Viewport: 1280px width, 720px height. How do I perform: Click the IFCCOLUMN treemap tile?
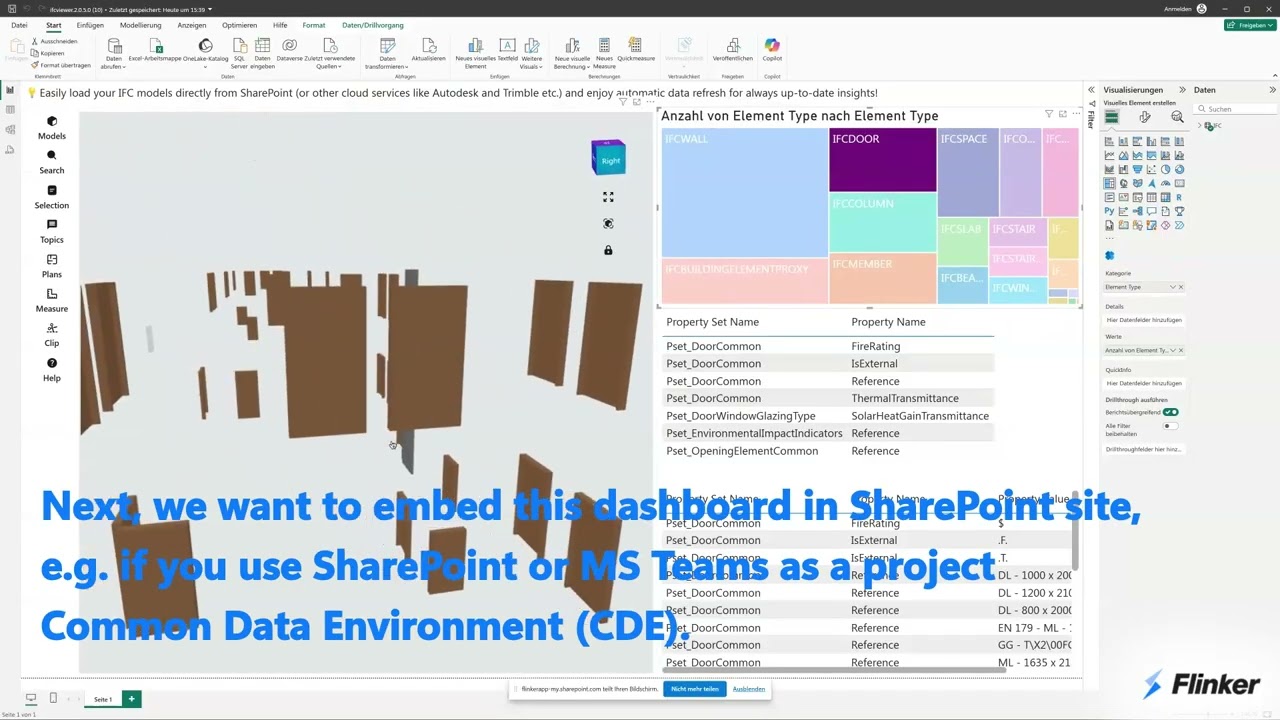(882, 222)
